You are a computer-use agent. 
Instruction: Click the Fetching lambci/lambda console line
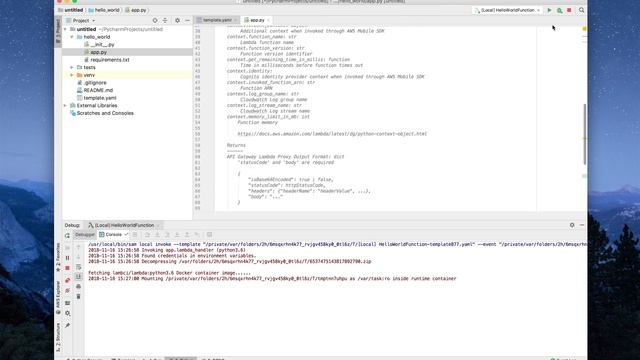pos(169,273)
